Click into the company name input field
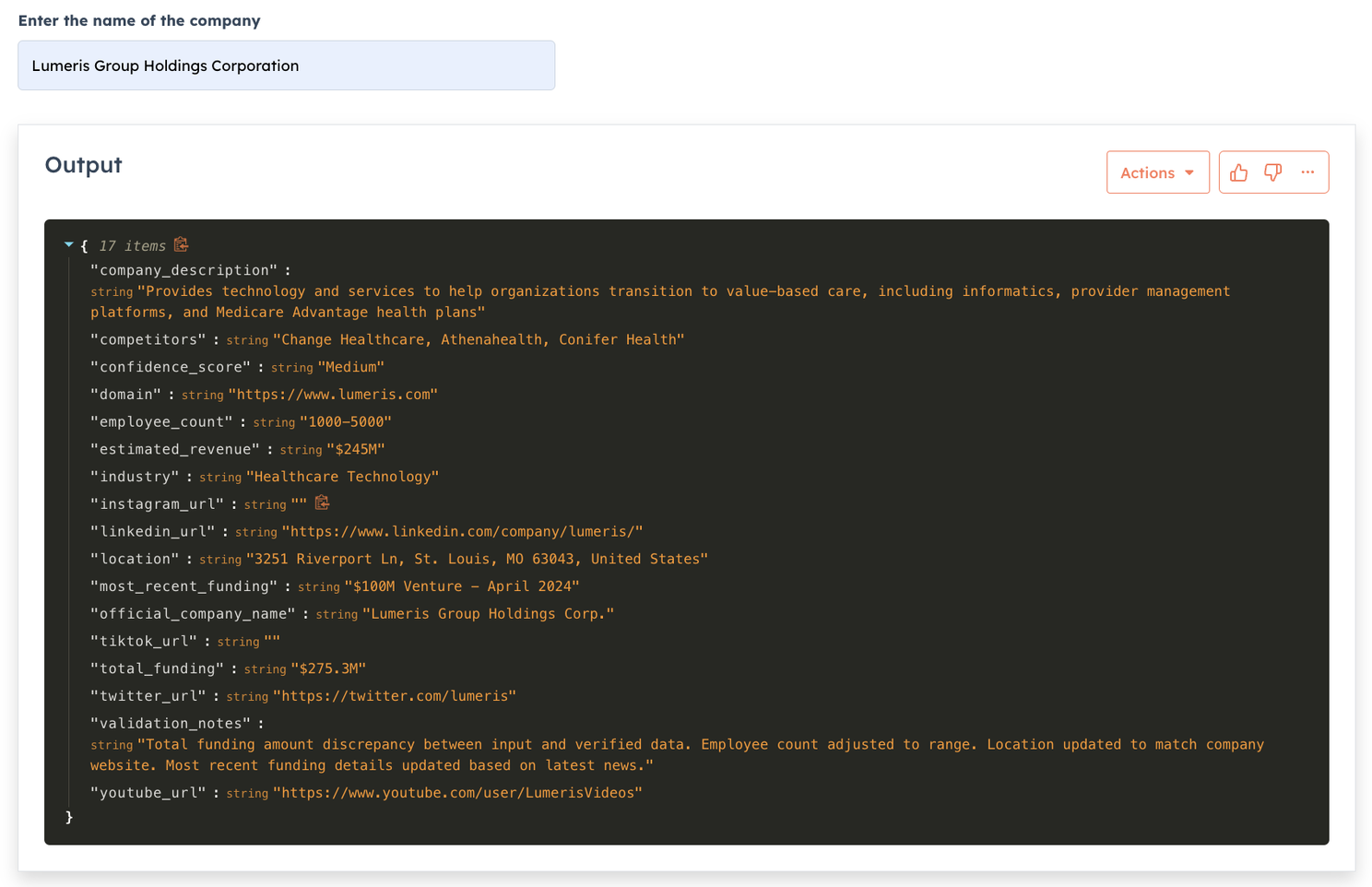This screenshot has height=887, width=1372. pos(286,65)
